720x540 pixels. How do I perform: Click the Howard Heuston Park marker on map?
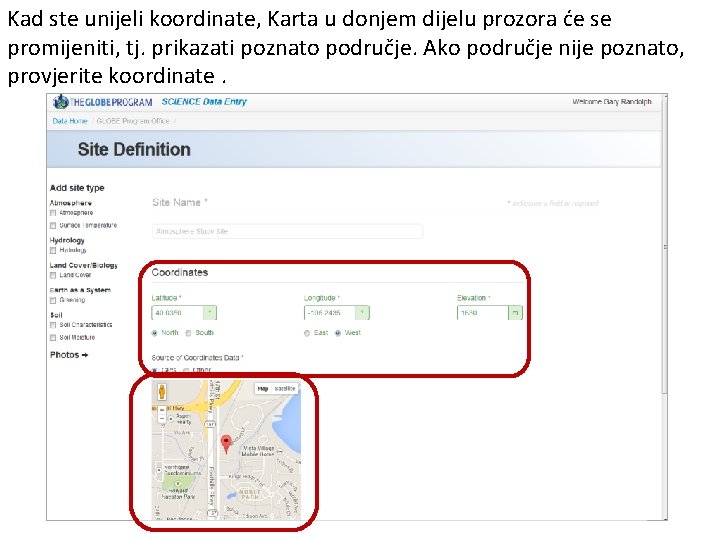click(178, 484)
